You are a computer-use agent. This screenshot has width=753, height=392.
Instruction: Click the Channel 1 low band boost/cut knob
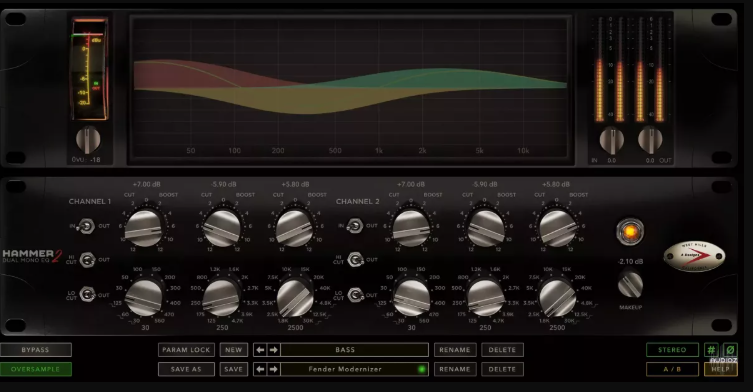pyautogui.click(x=144, y=228)
